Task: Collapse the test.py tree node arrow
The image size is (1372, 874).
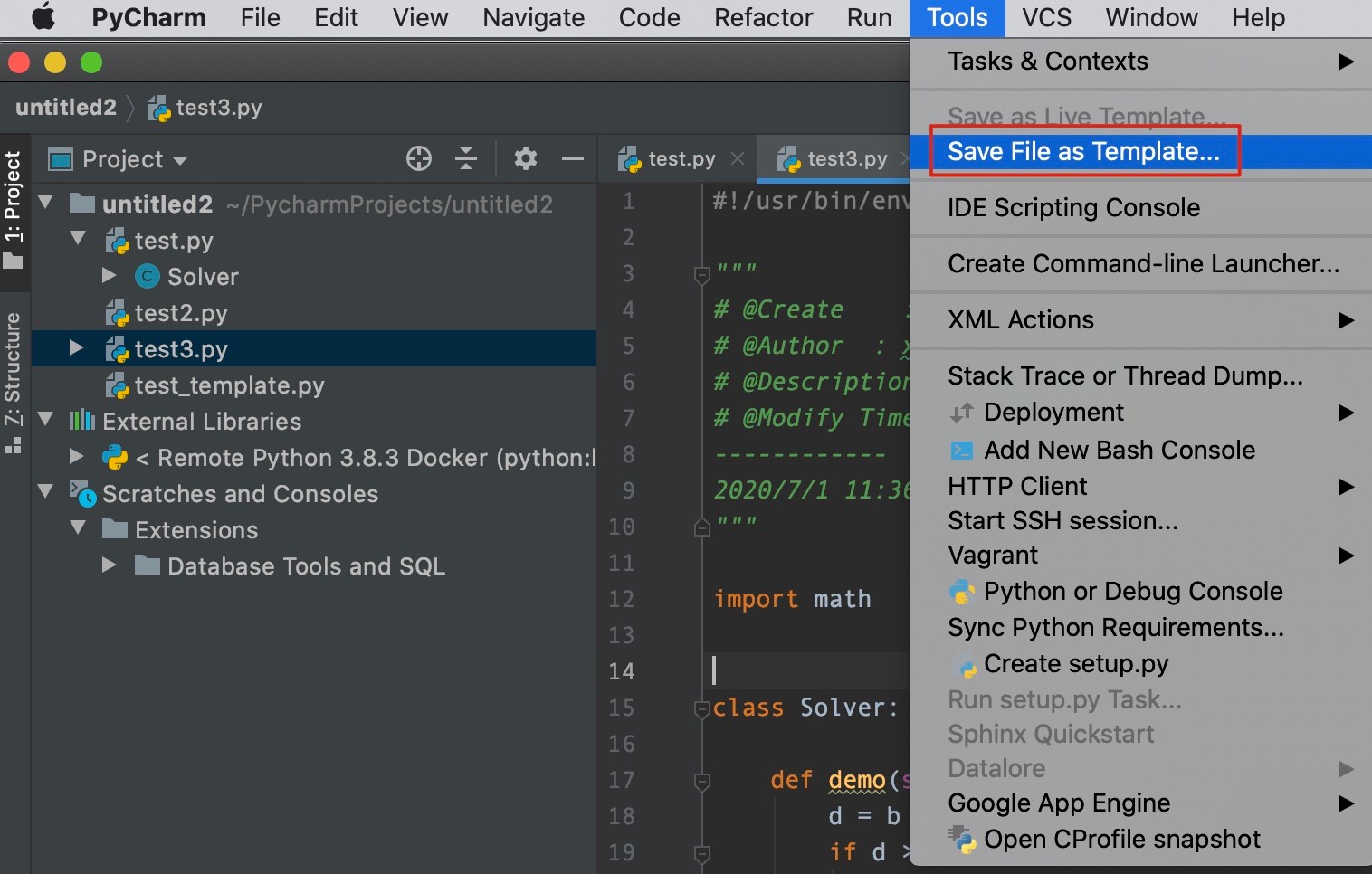Action: [x=79, y=238]
